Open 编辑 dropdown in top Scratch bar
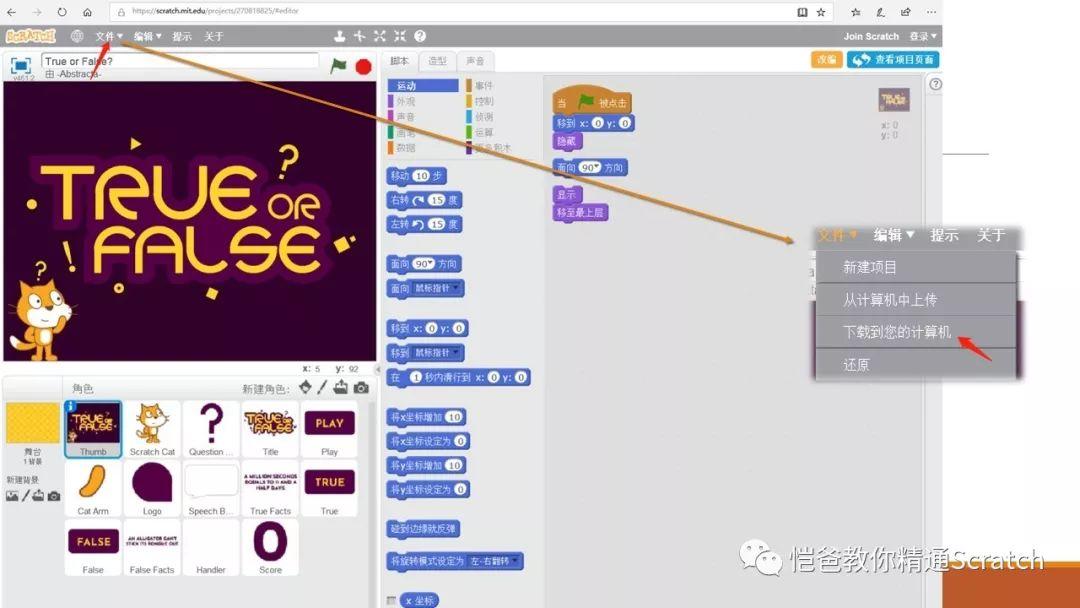Screen dimensions: 1080x608 (147, 36)
